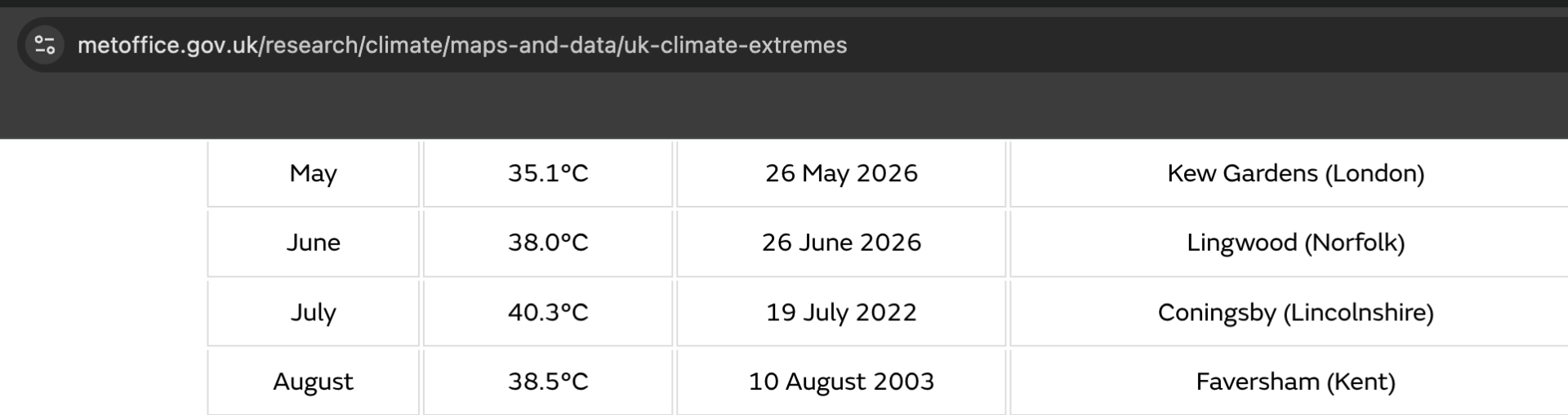The image size is (1568, 415).
Task: Select the 35.1°C temperature cell
Action: point(548,173)
